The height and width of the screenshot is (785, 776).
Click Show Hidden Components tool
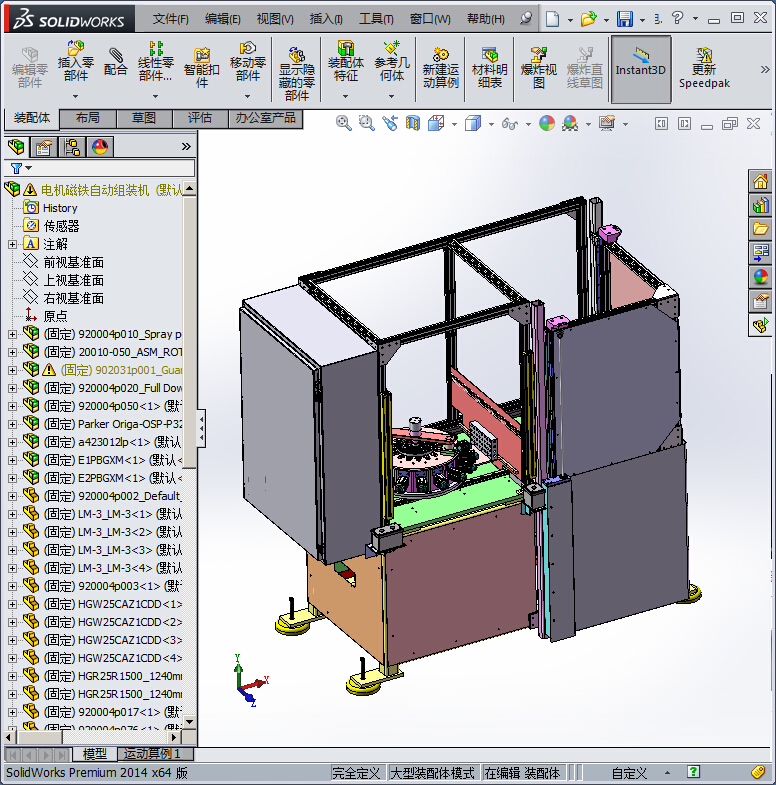click(x=296, y=74)
